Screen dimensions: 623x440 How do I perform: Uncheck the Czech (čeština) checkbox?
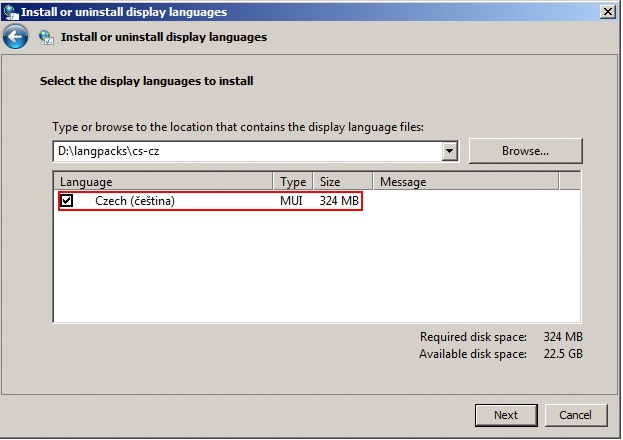coord(66,200)
